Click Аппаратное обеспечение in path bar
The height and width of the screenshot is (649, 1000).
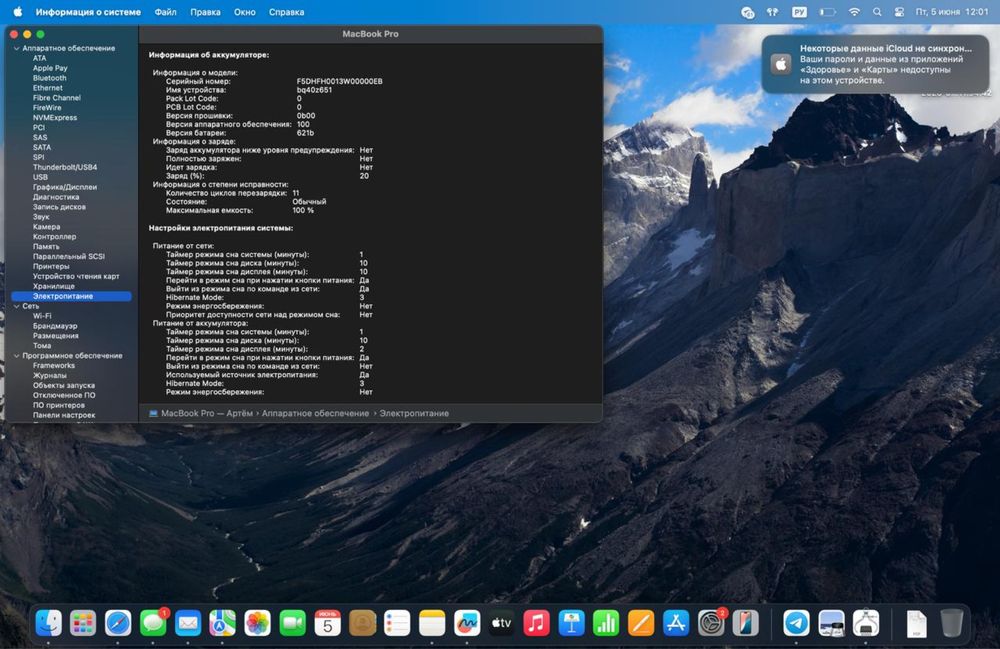[315, 413]
